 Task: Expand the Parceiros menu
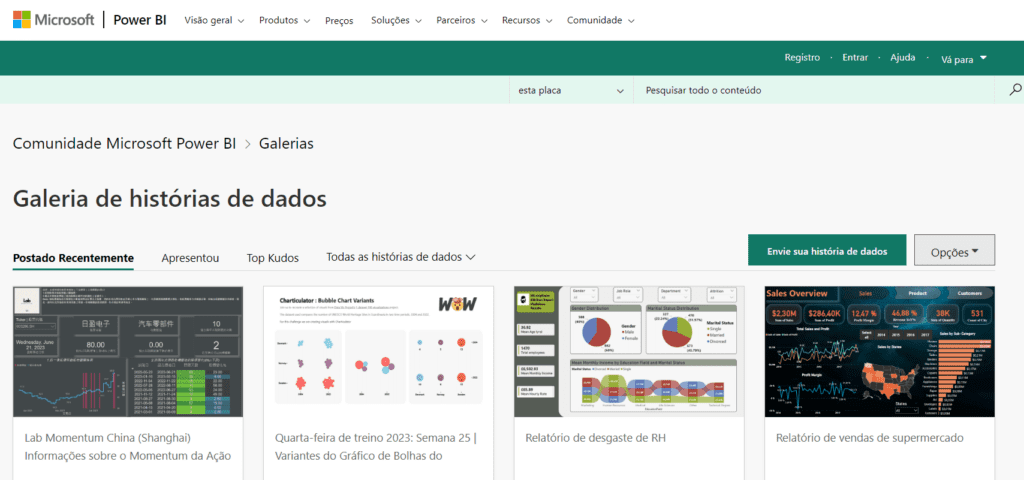(462, 20)
